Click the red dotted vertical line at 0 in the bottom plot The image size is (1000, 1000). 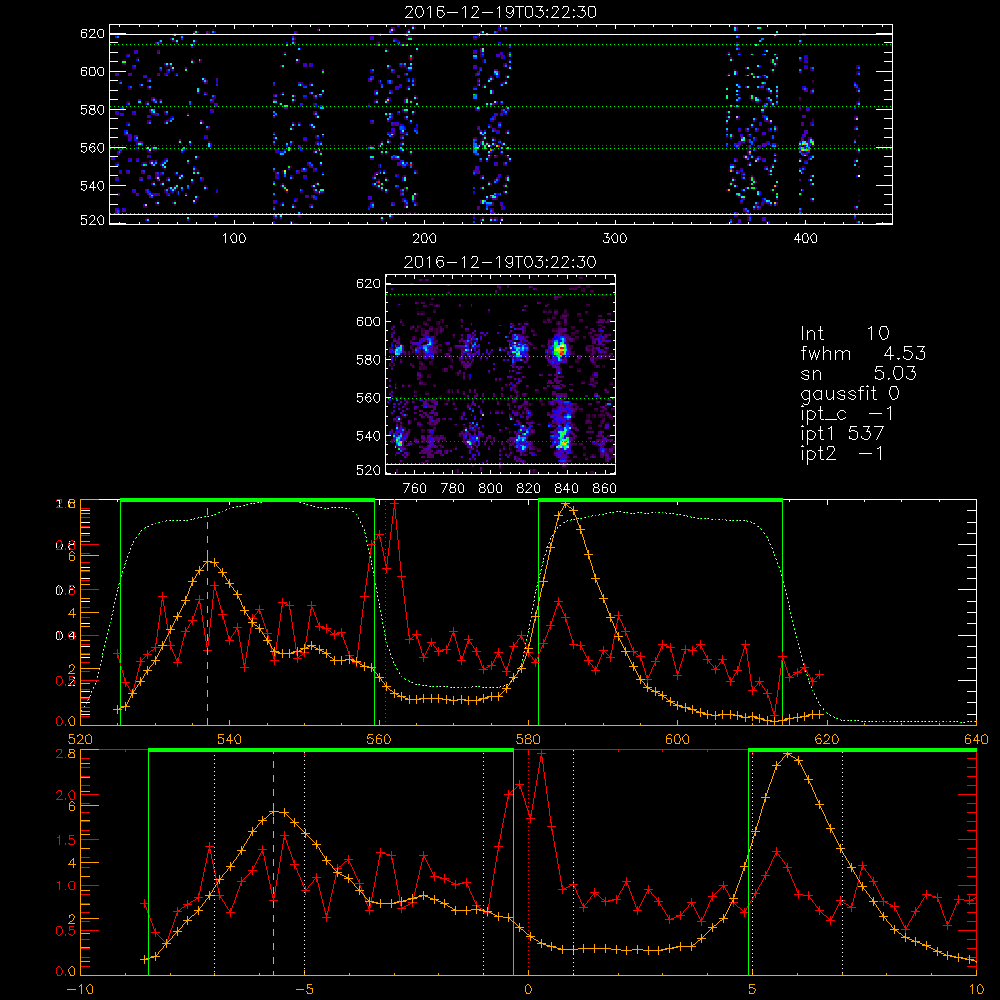coord(528,864)
